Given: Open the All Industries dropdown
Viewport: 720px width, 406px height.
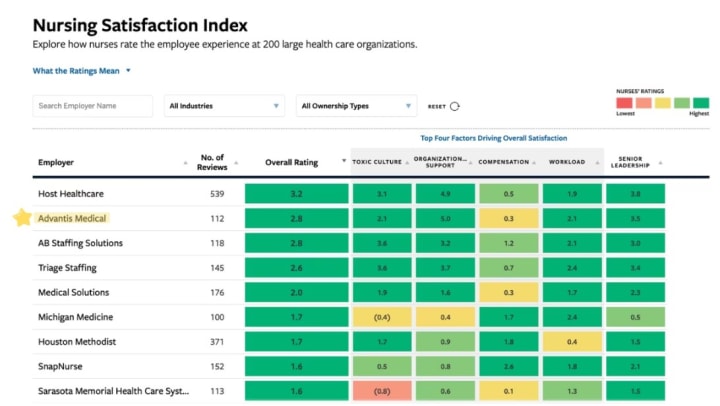Looking at the screenshot, I should (224, 106).
